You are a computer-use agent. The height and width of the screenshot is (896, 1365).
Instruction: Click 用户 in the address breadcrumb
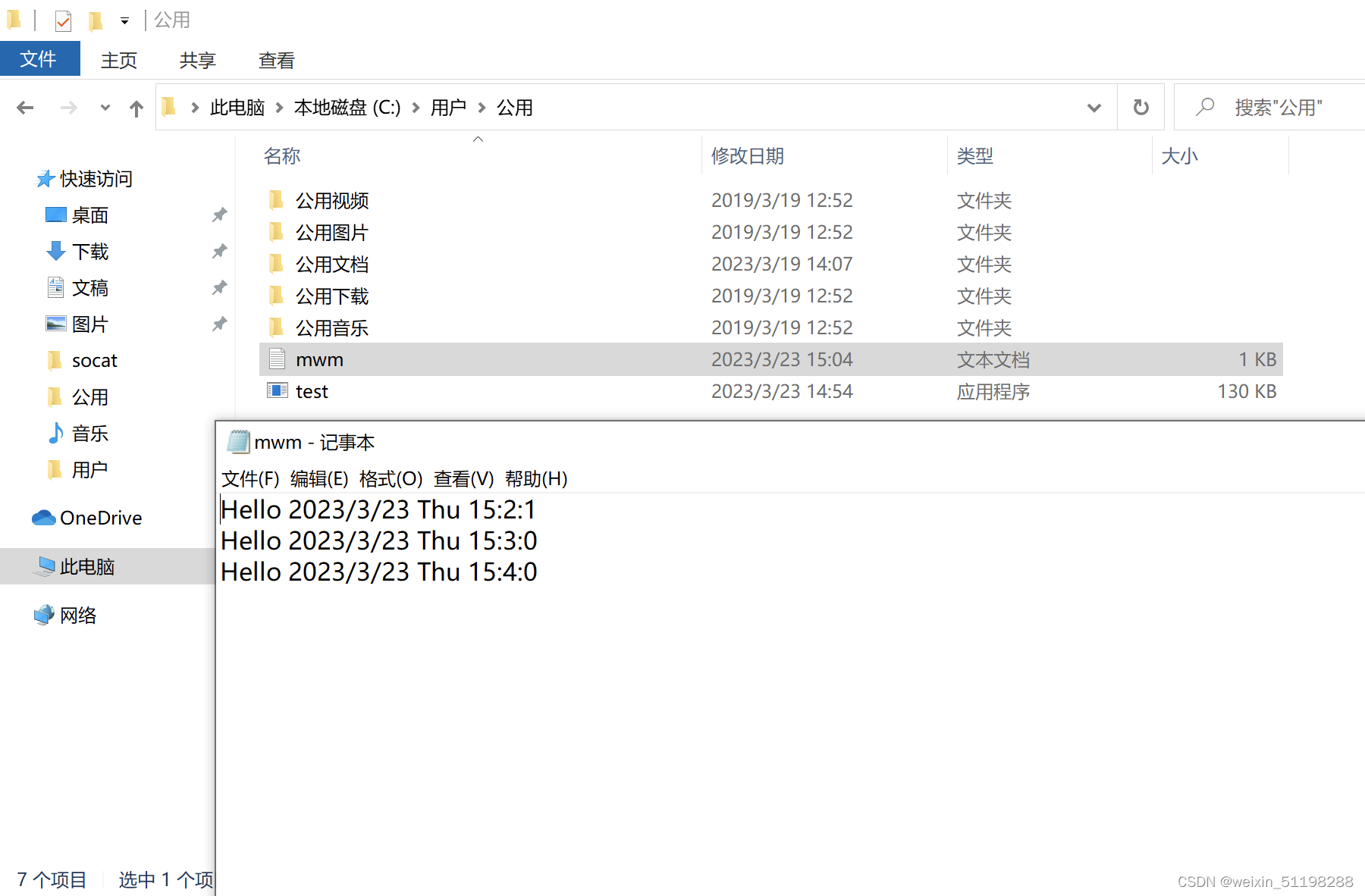448,108
